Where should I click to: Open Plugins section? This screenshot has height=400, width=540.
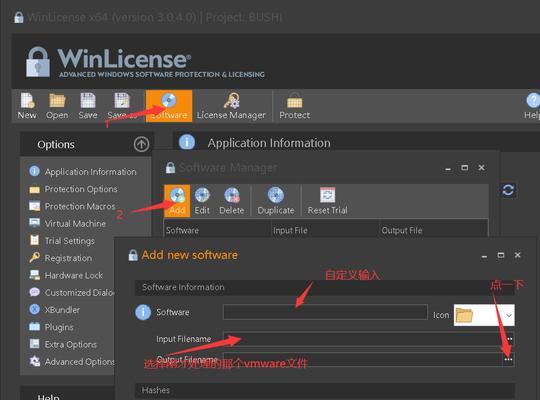51,327
